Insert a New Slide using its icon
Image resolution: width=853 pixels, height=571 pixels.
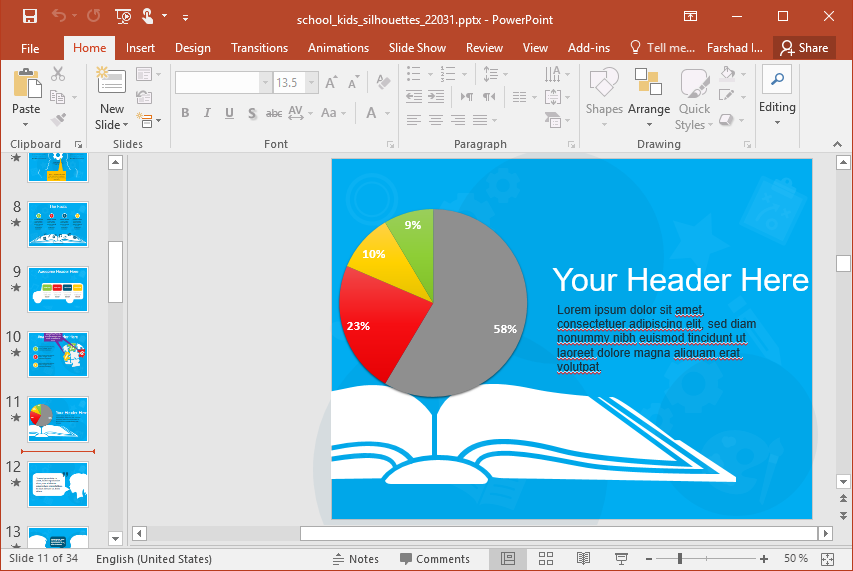pos(111,82)
